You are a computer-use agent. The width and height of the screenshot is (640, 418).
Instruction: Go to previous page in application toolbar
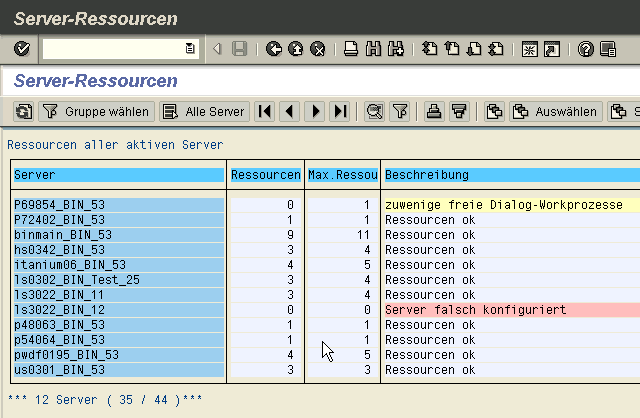[x=290, y=111]
